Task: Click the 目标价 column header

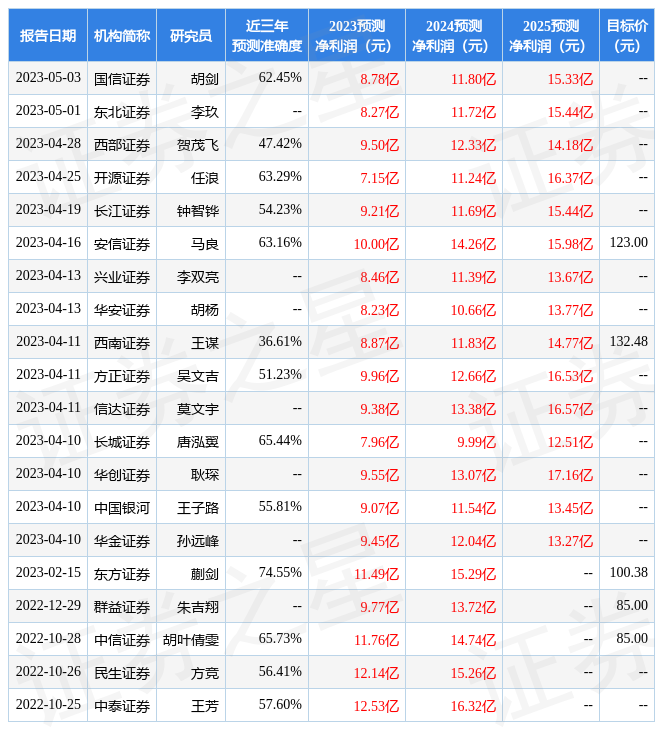Action: point(627,35)
